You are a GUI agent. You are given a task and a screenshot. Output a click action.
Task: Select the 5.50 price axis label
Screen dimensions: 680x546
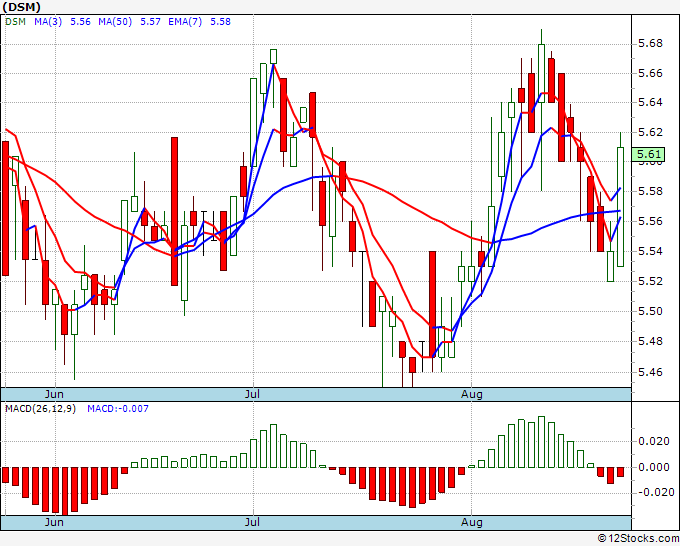click(x=651, y=311)
